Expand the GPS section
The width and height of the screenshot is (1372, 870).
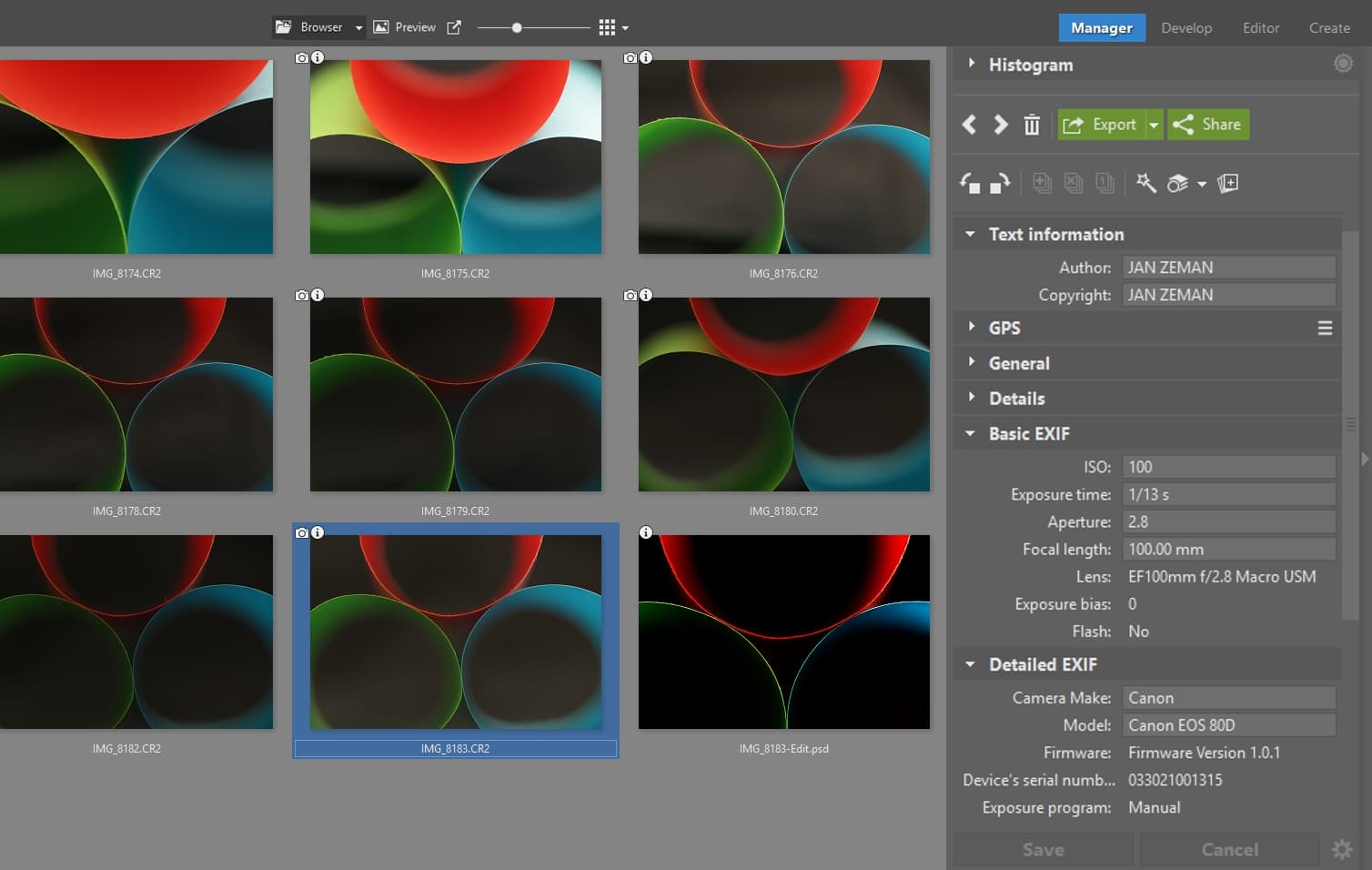point(971,328)
